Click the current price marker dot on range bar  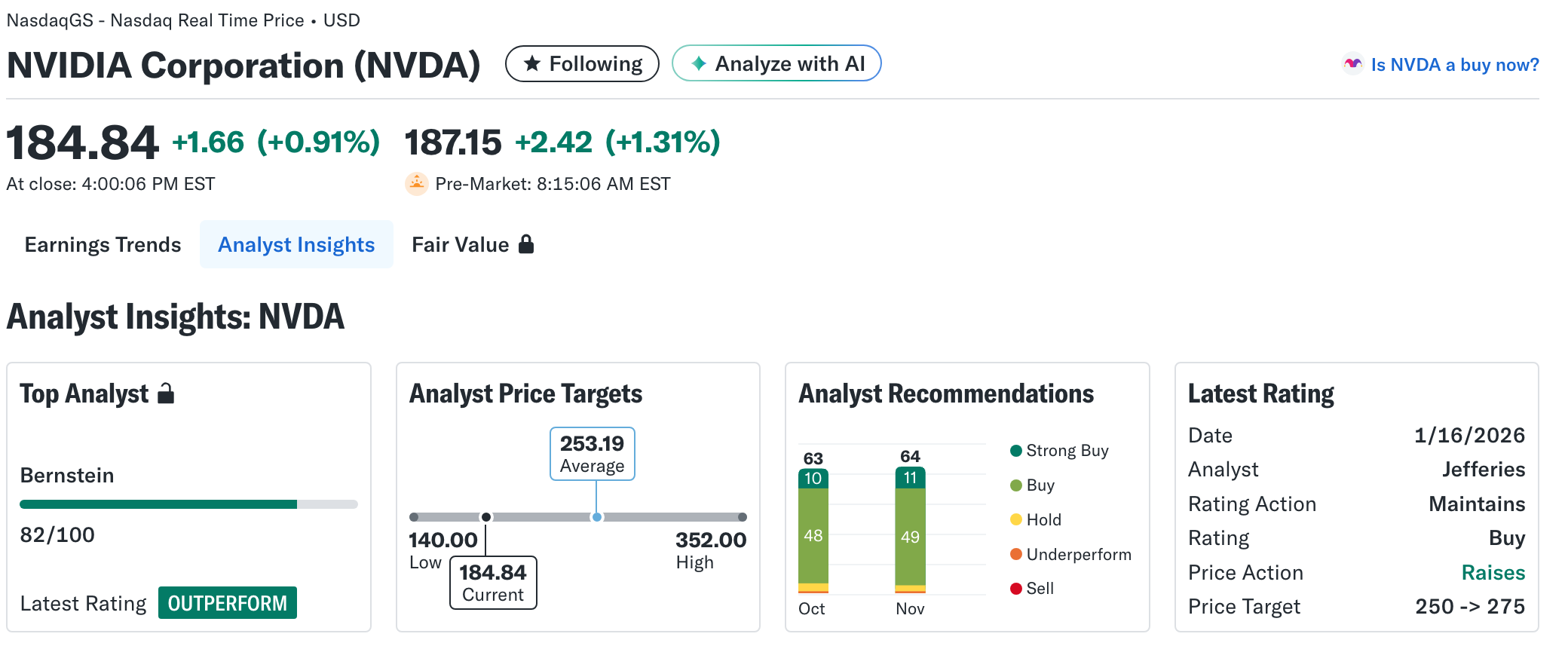[x=486, y=517]
